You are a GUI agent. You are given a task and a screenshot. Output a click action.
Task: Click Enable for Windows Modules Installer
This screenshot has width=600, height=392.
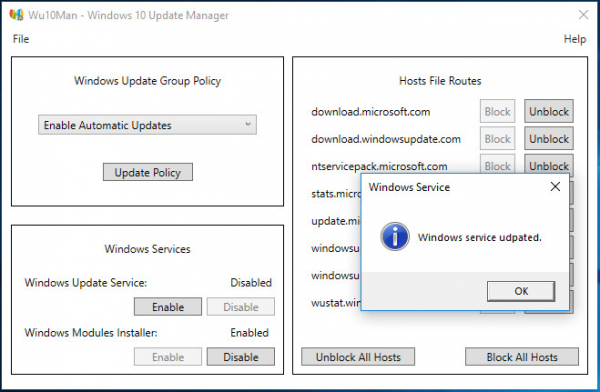[x=168, y=357]
